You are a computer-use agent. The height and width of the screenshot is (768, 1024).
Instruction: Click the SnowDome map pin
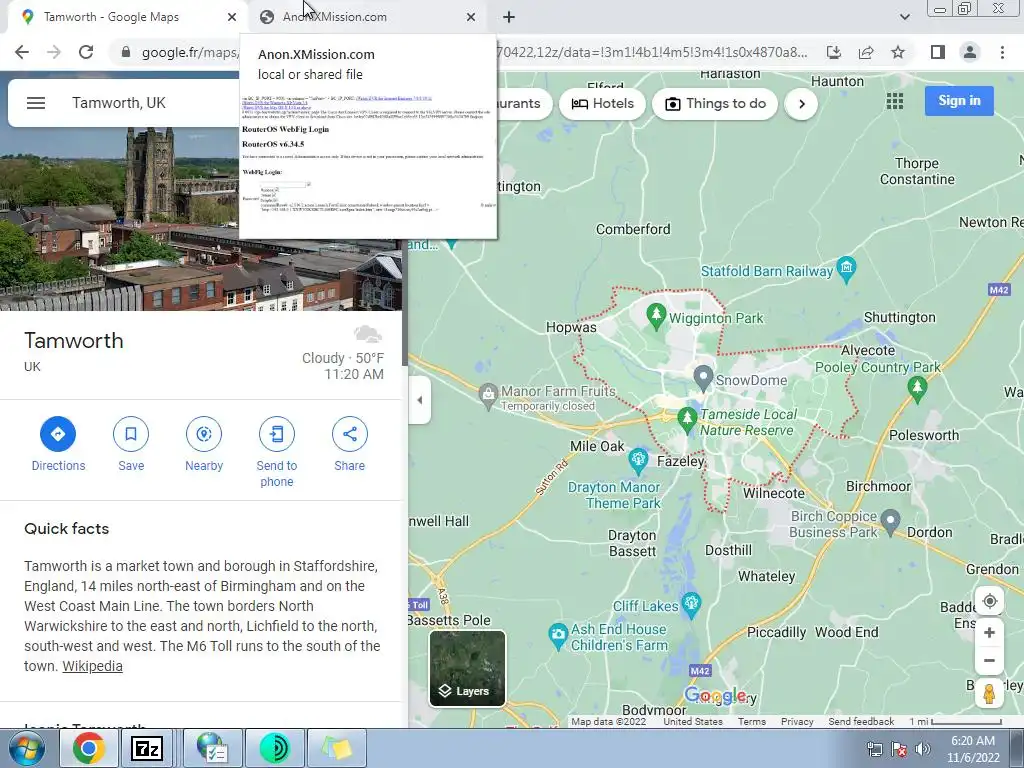[x=703, y=377]
